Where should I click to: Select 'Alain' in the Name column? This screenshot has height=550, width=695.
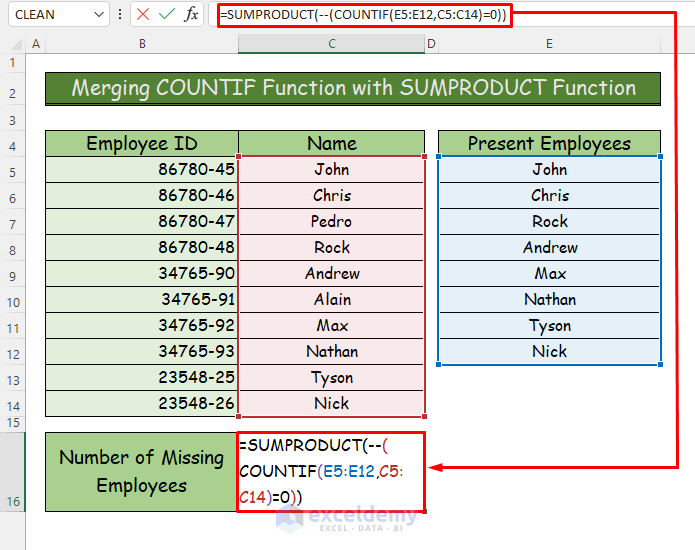point(332,300)
